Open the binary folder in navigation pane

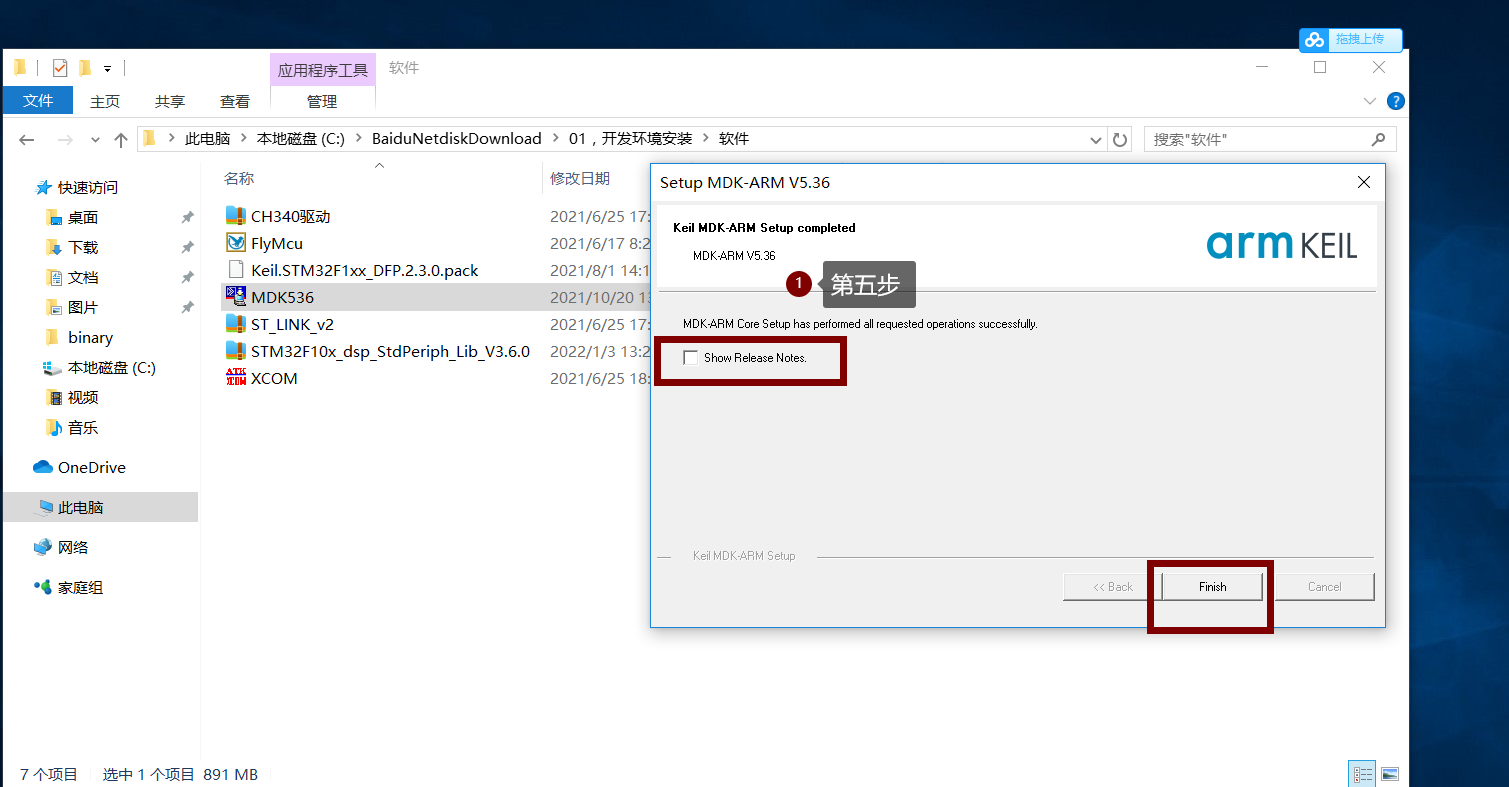[x=90, y=337]
